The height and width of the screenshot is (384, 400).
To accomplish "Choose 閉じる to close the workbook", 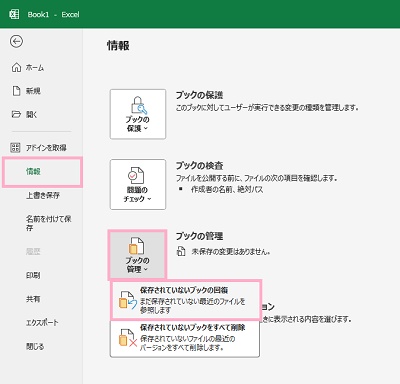I will click(x=35, y=346).
